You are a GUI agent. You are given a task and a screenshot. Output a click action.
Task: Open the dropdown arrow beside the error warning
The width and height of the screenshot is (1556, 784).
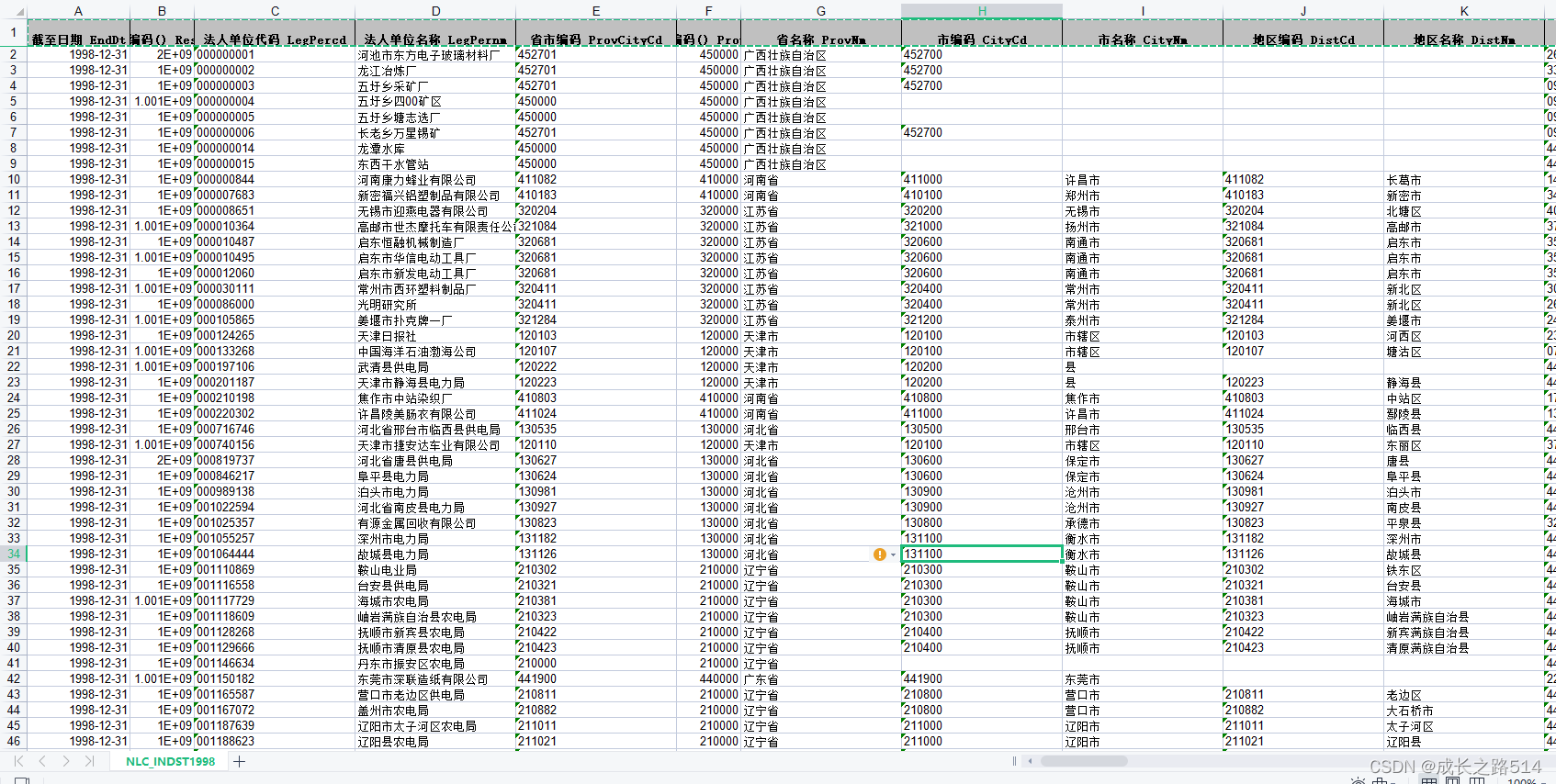(893, 554)
